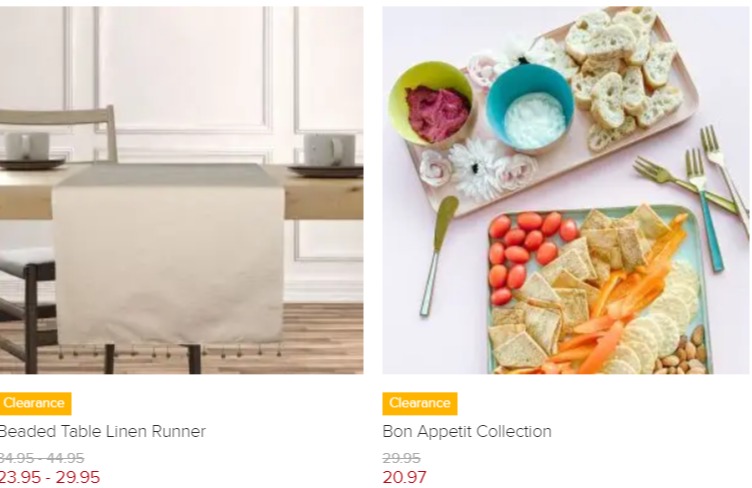The image size is (752, 488).
Task: Click the white mug right of the runner
Action: [328, 149]
